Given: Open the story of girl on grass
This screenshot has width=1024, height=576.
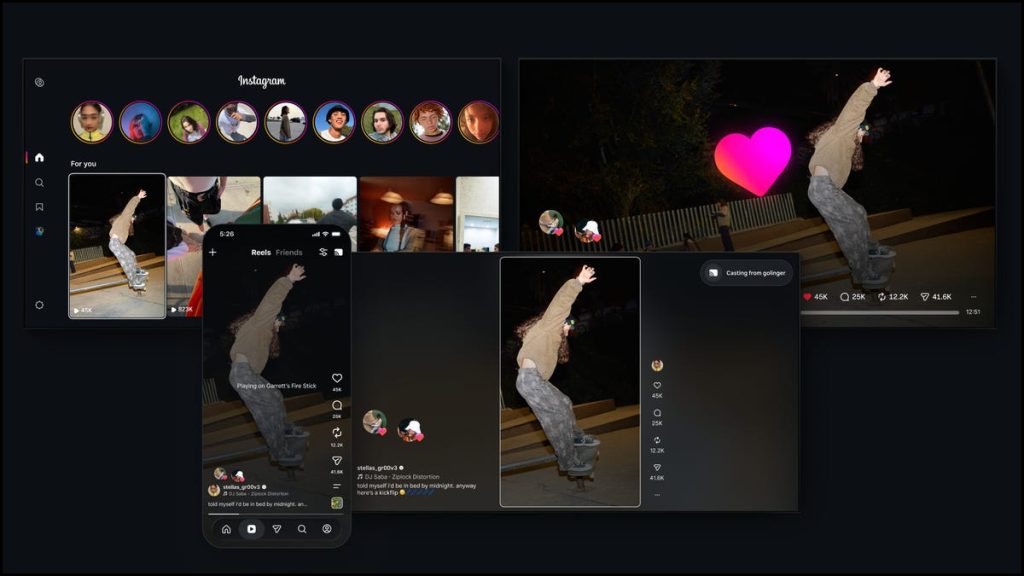Looking at the screenshot, I should coord(189,122).
